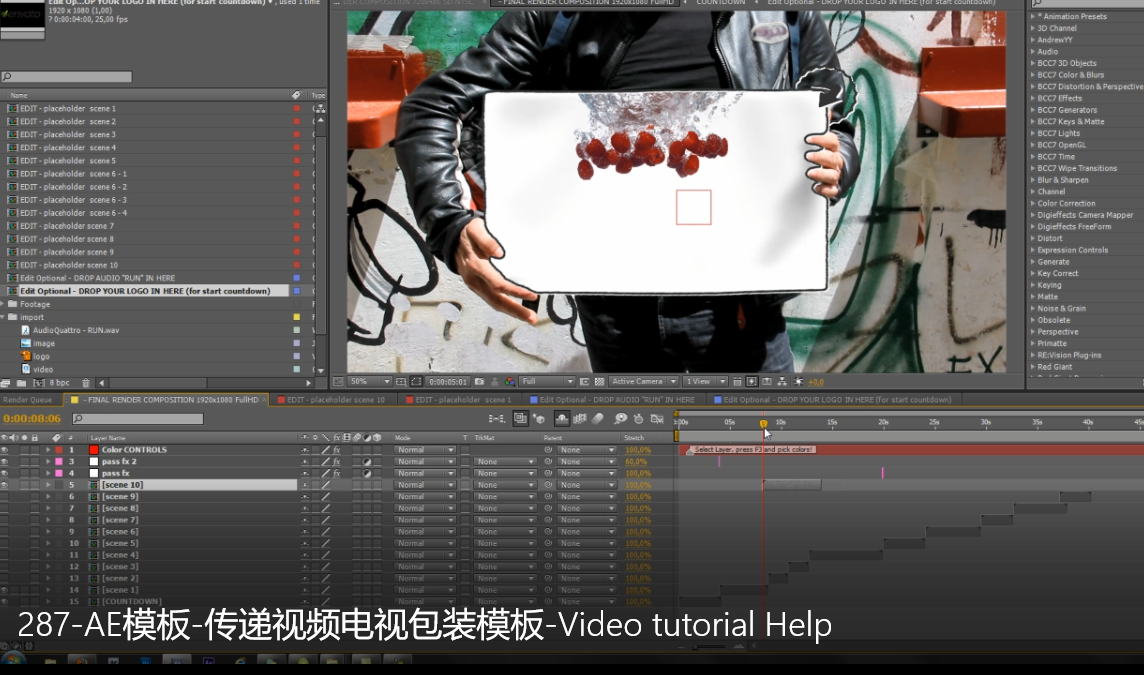Open the Full resolution dropdown

tap(546, 382)
